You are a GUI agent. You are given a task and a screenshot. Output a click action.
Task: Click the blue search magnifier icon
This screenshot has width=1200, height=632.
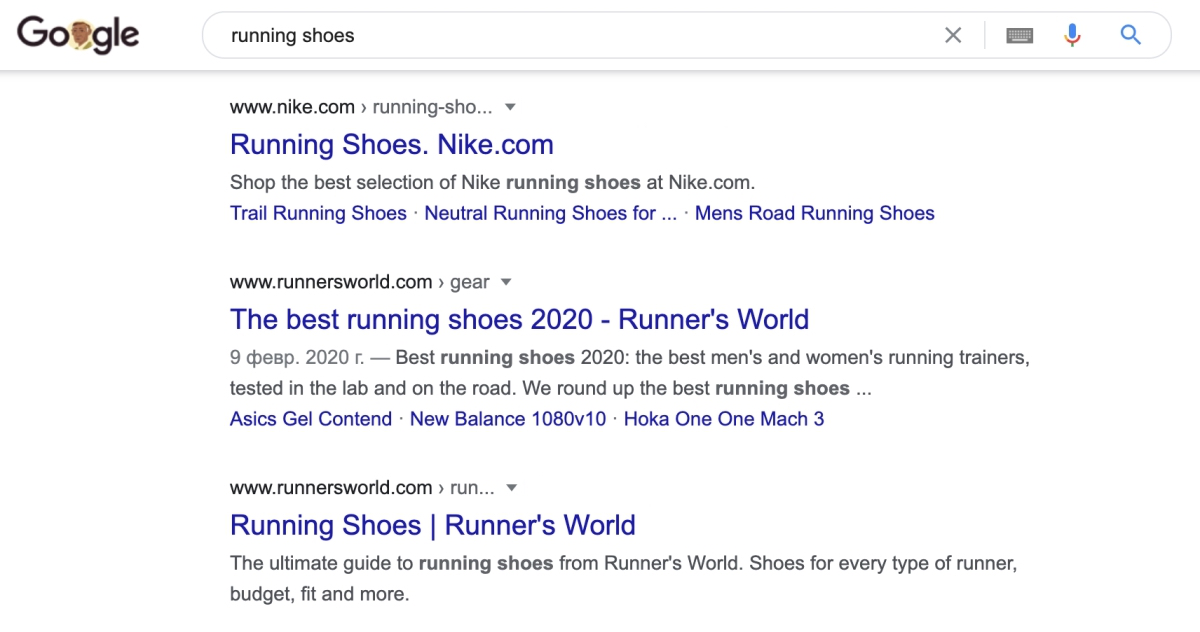(1130, 34)
